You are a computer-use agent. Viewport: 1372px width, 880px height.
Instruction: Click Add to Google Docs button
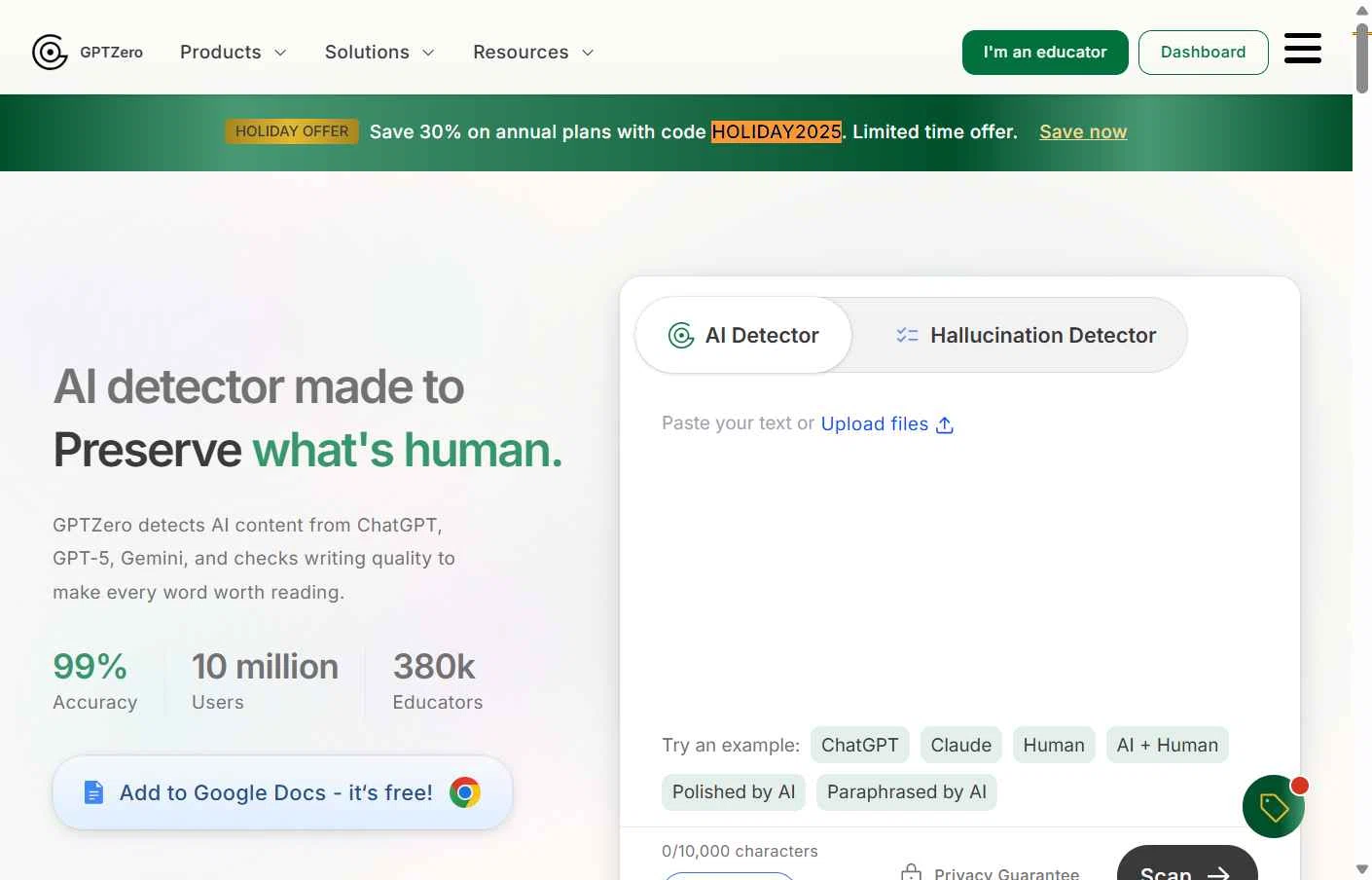click(x=282, y=792)
